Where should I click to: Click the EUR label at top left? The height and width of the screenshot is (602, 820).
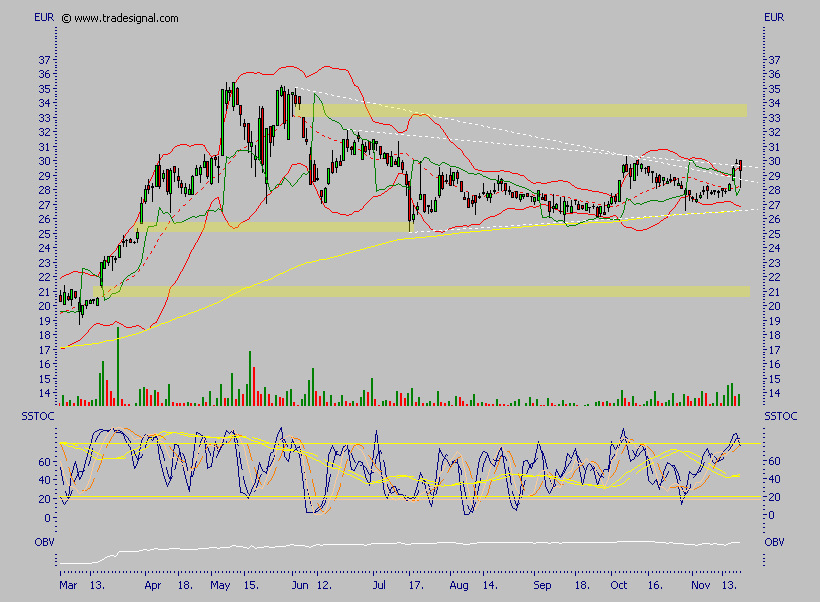tap(44, 17)
